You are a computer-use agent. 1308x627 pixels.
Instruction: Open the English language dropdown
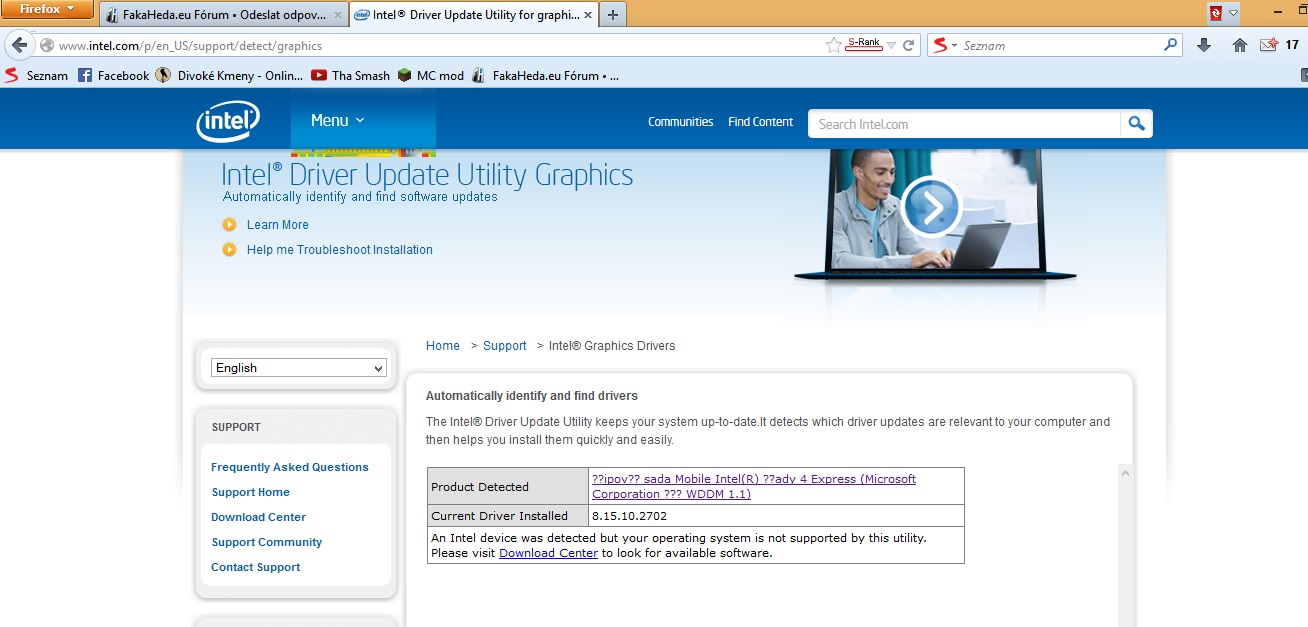(298, 368)
